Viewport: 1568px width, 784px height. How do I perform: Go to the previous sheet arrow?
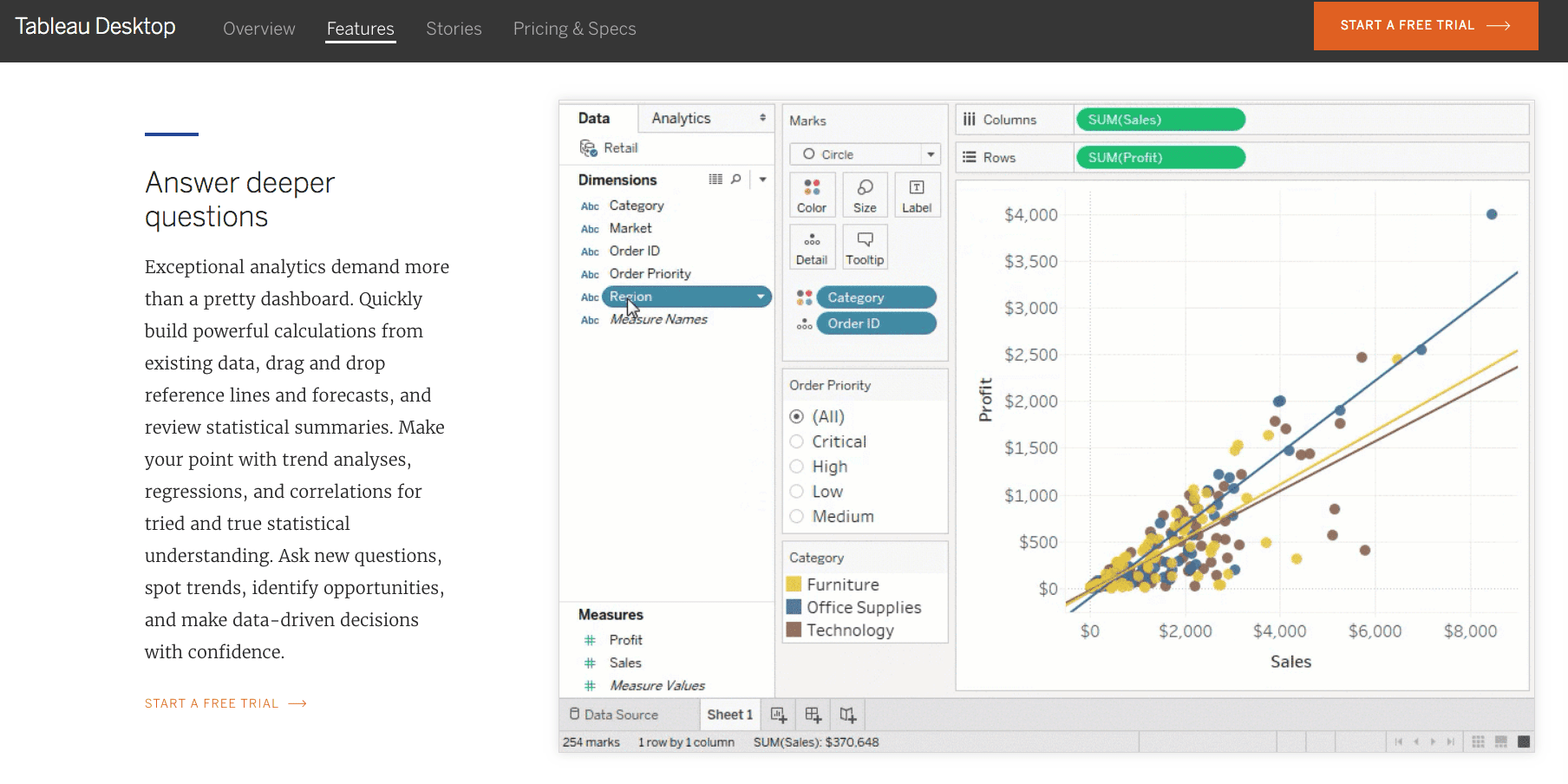click(x=1416, y=742)
